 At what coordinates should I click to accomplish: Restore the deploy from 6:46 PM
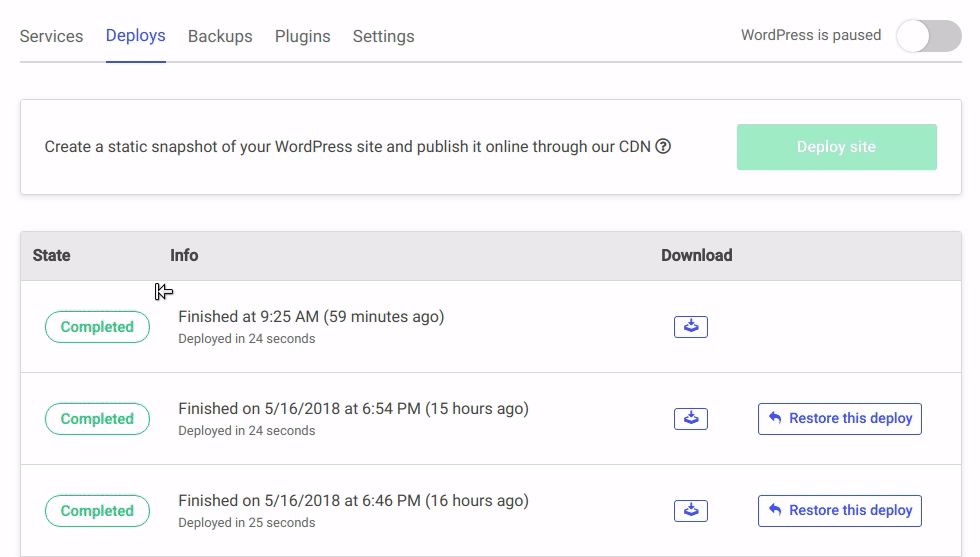[839, 511]
